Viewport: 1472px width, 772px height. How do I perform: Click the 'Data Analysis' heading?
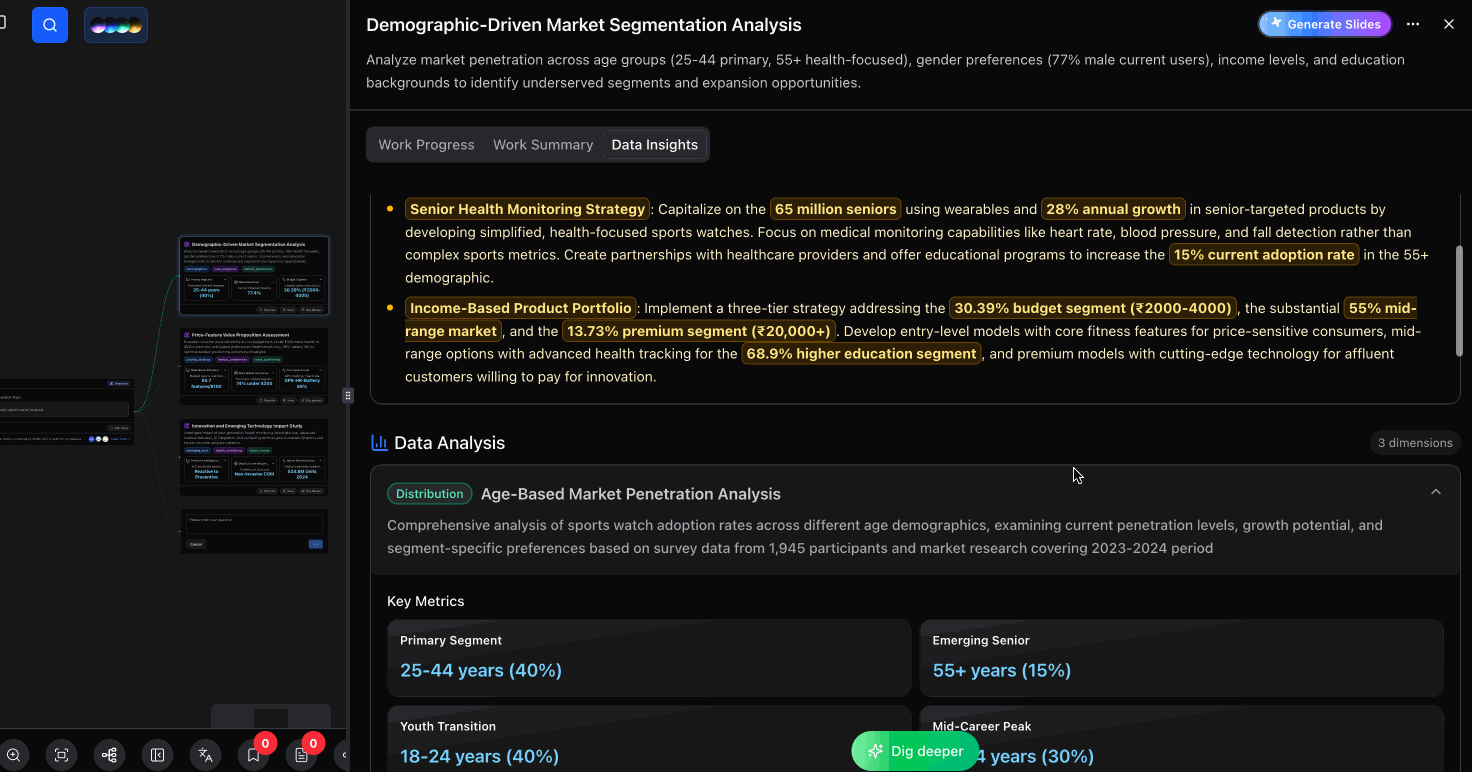(x=450, y=443)
